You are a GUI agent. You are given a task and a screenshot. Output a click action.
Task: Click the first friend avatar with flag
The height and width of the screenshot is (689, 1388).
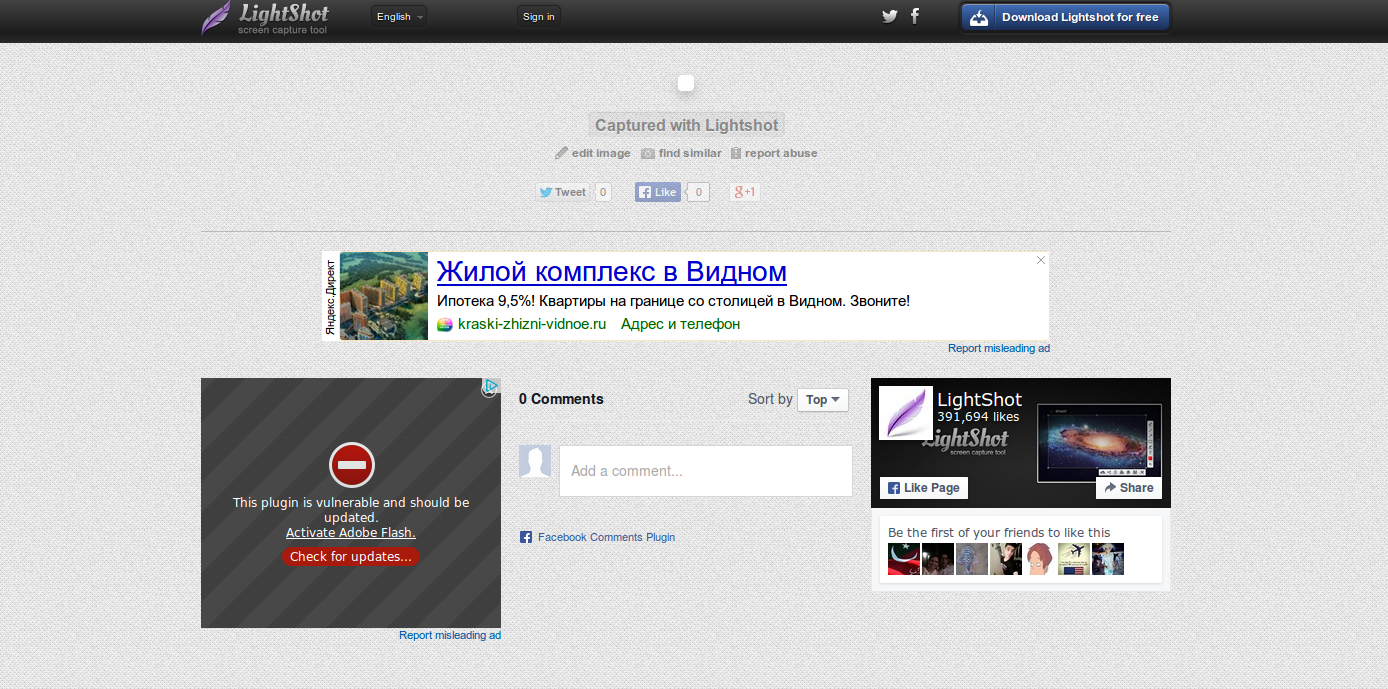tap(904, 559)
